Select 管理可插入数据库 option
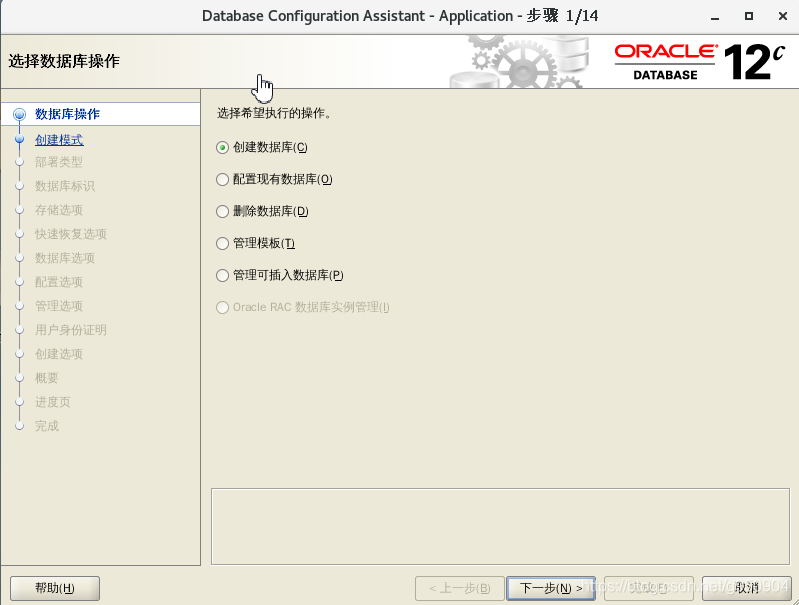Screen dimensions: 799x605 click(222, 275)
